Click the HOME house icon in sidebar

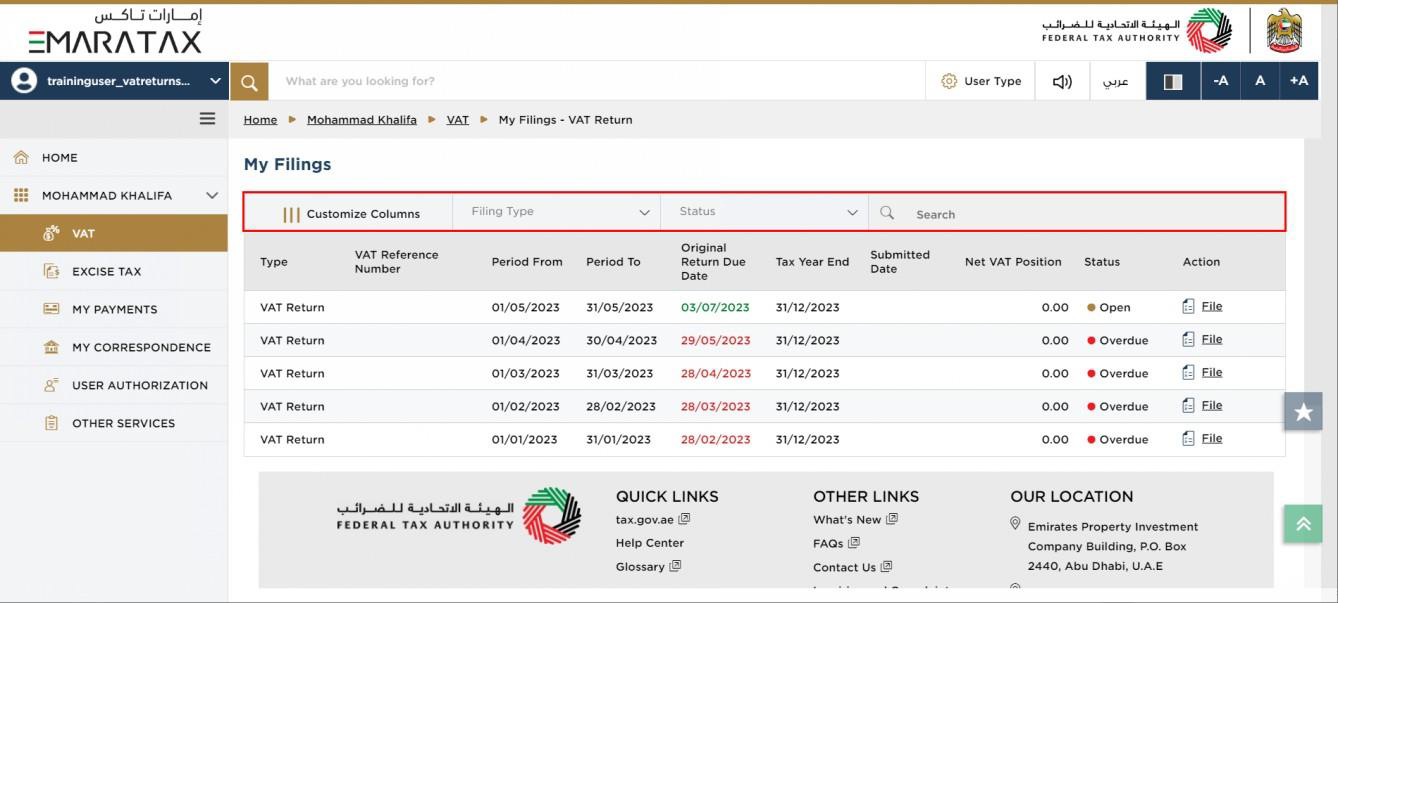(20, 157)
